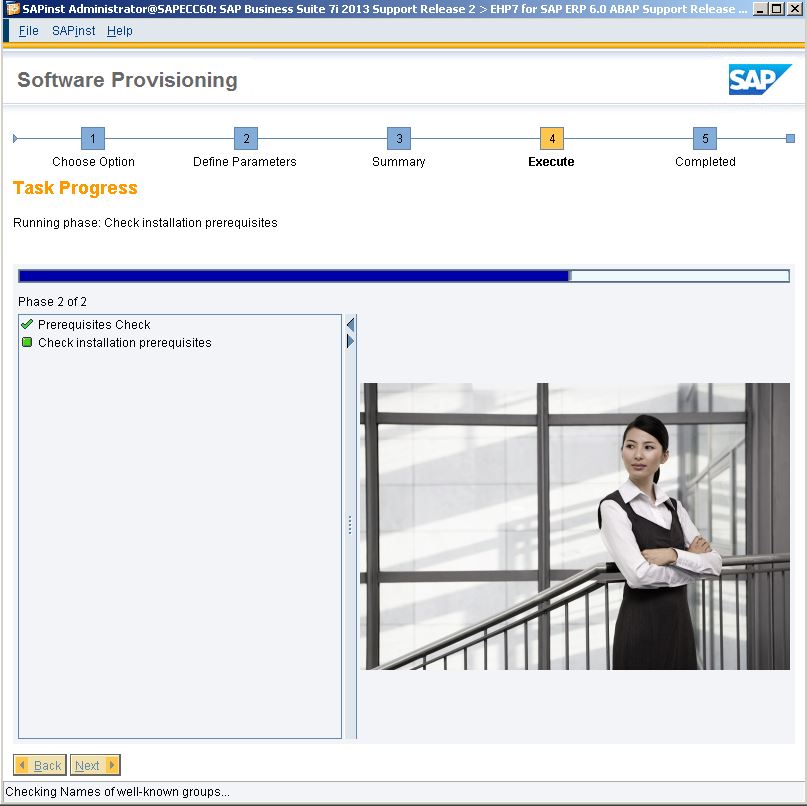
Task: Click the Task Progress heading
Action: tap(75, 188)
